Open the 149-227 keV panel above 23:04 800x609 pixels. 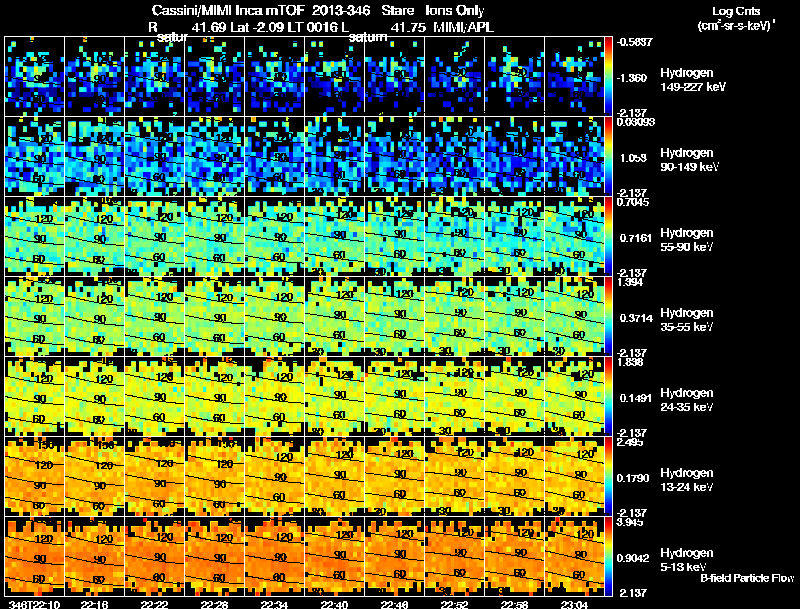click(574, 75)
